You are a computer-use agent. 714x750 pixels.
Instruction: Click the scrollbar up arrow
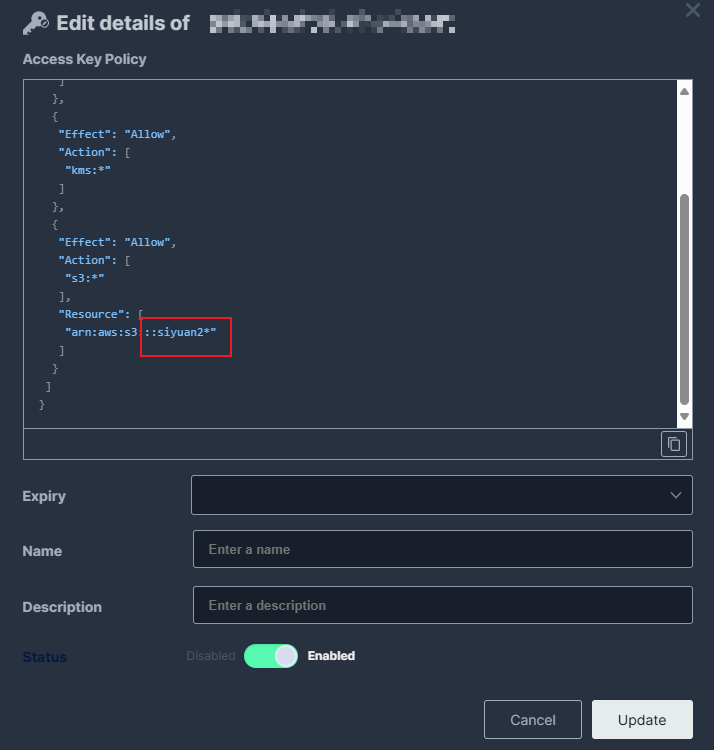(684, 92)
